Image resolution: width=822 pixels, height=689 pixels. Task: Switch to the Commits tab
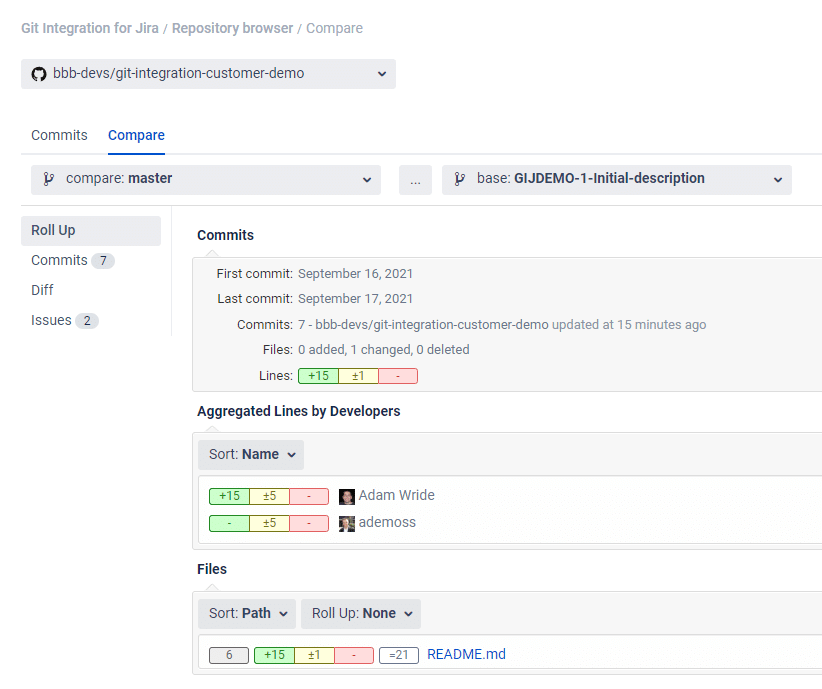tap(59, 135)
